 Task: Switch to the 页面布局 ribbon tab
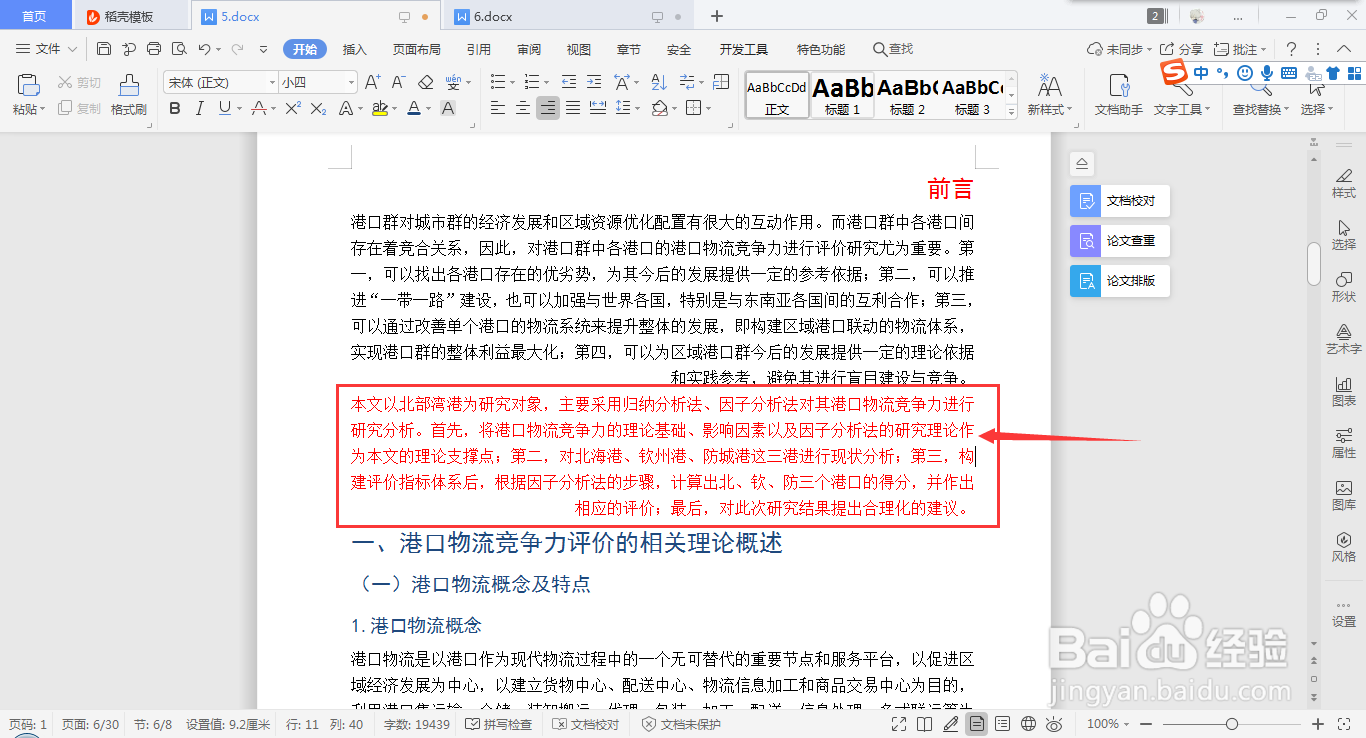[x=416, y=48]
